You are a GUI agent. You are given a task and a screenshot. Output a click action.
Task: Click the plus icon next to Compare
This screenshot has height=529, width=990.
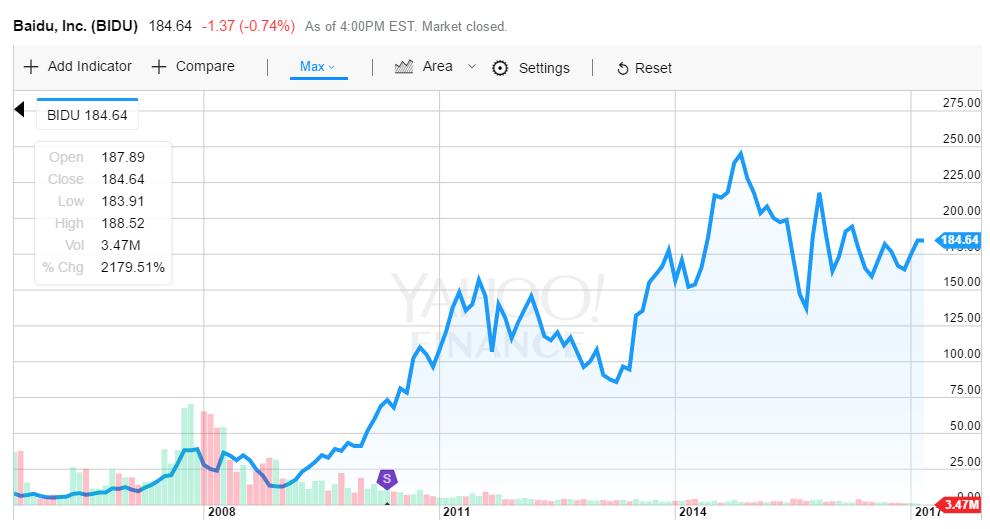click(x=159, y=67)
